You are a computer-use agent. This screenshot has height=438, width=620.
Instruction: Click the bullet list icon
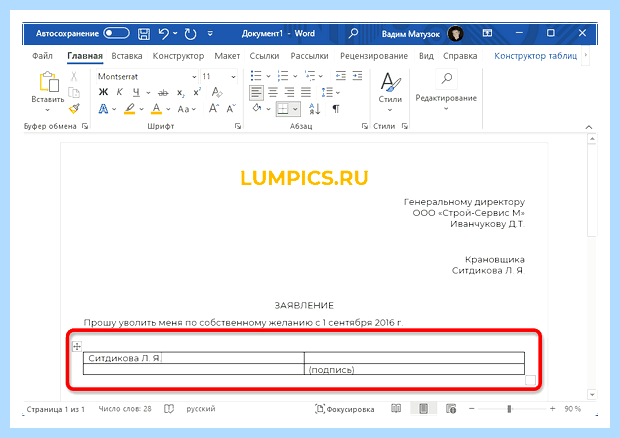pos(256,76)
